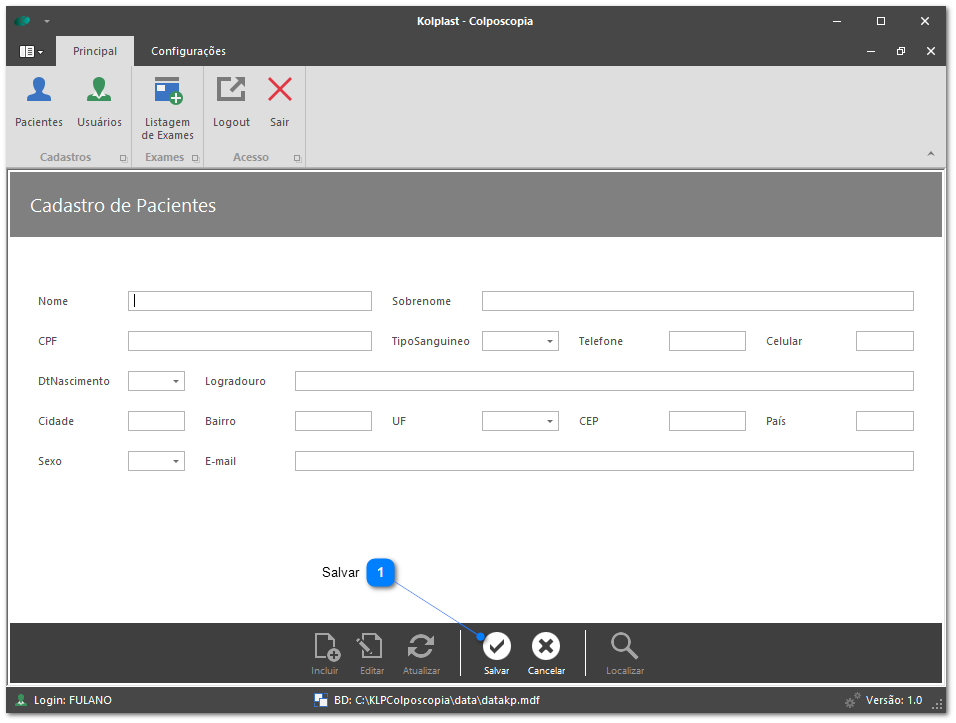The width and height of the screenshot is (956, 723).
Task: Click the E-mail input field
Action: [x=604, y=461]
